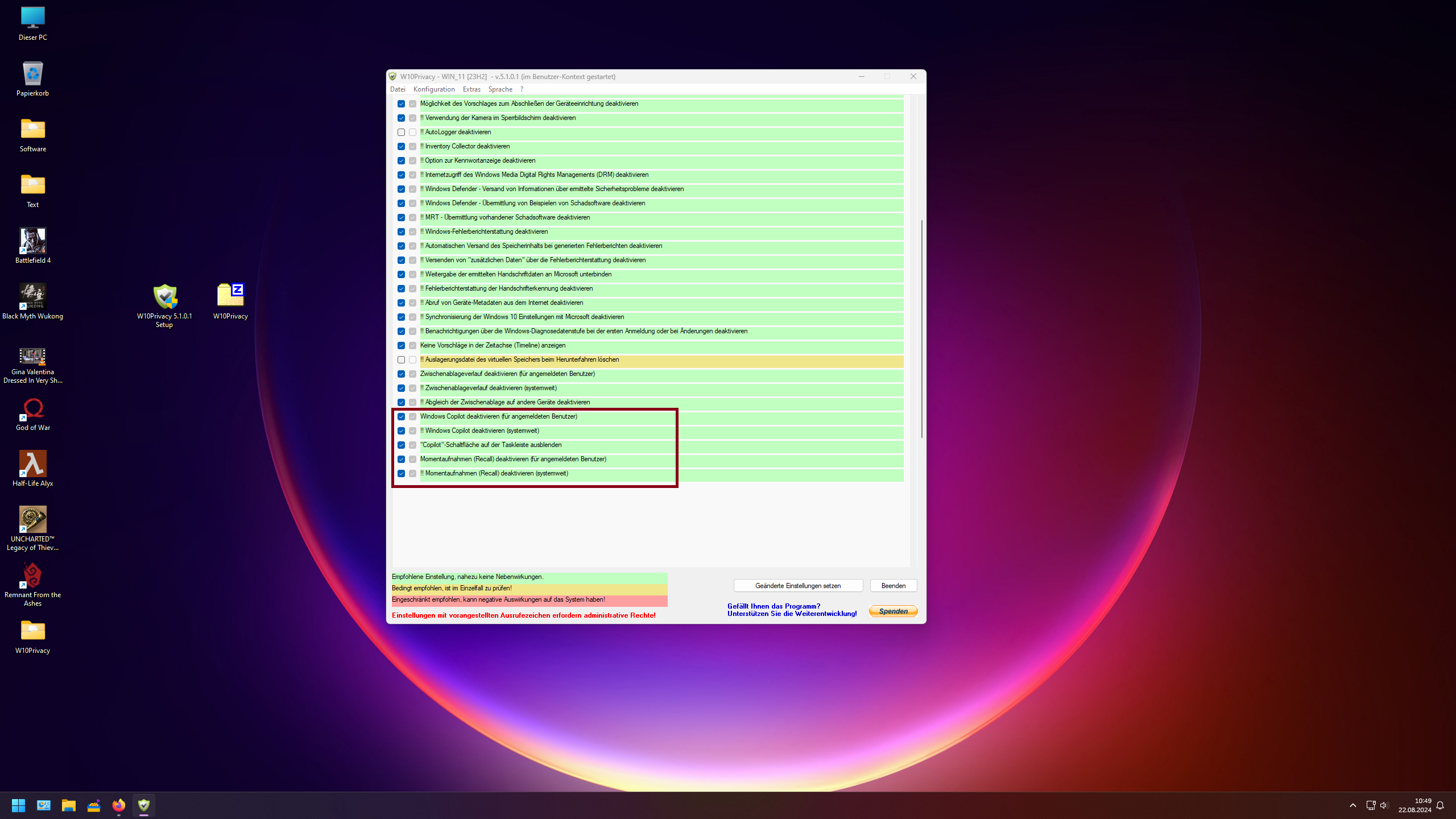
Task: Uncheck 'Windows Copilot deaktivieren (systemweit)'
Action: [402, 431]
